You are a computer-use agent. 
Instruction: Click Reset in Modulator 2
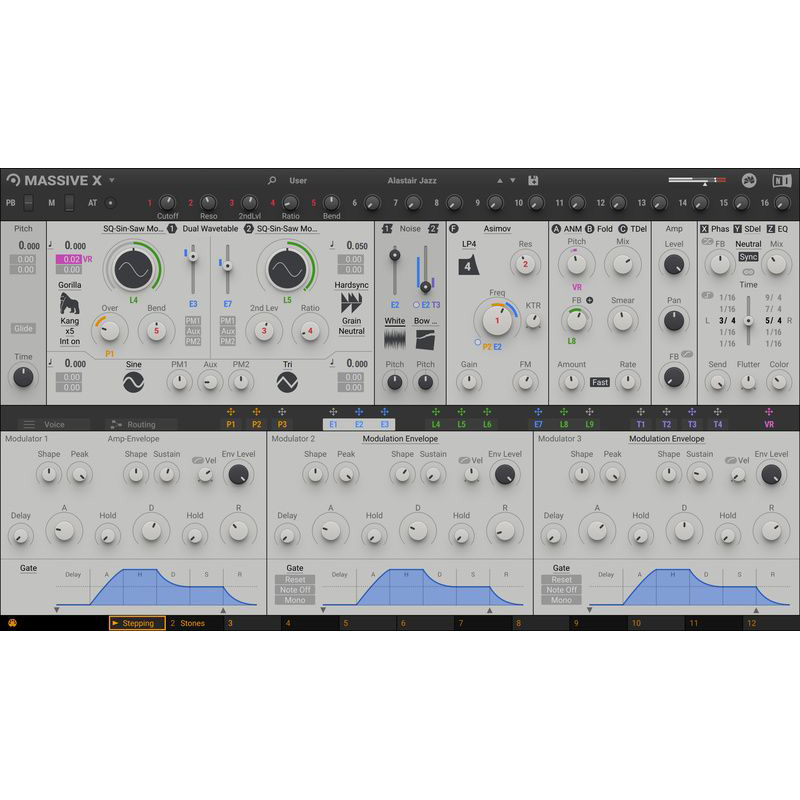tap(295, 580)
